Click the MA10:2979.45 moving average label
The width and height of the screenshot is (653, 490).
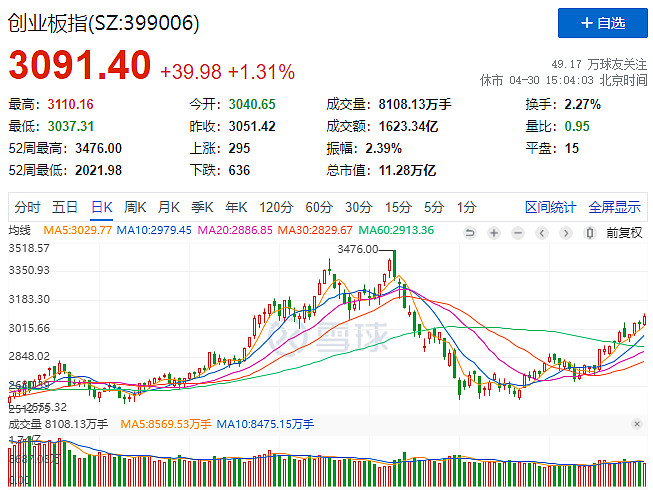pos(154,230)
